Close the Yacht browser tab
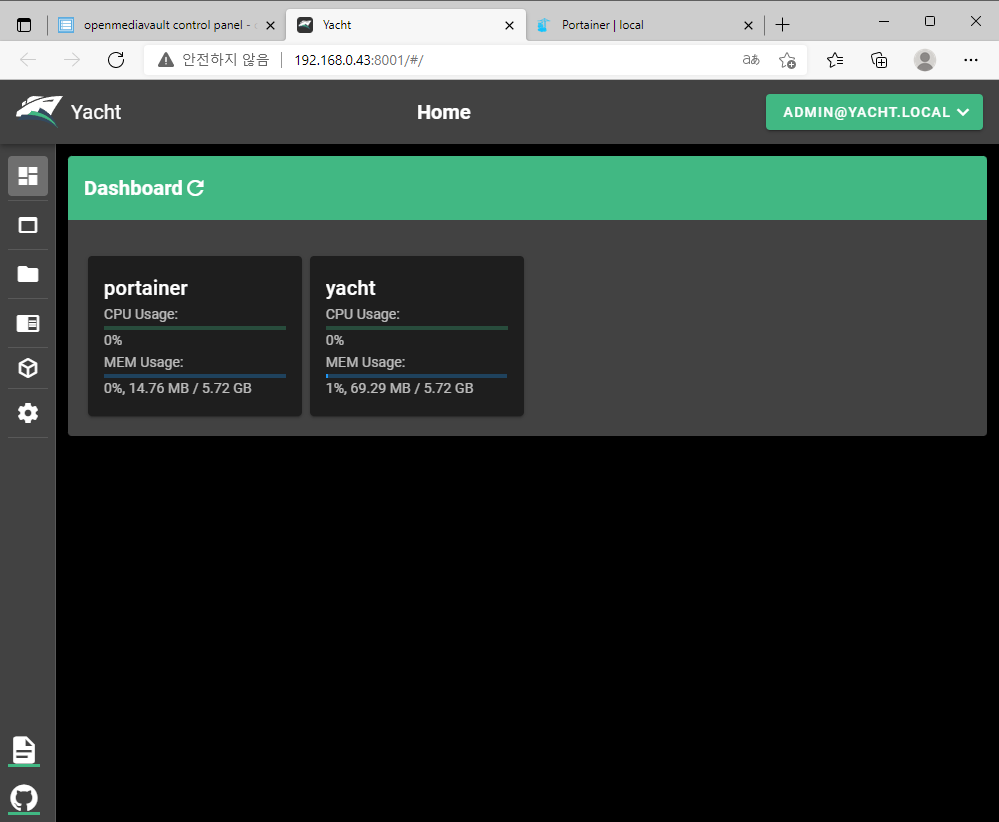The width and height of the screenshot is (999, 822). click(x=509, y=25)
